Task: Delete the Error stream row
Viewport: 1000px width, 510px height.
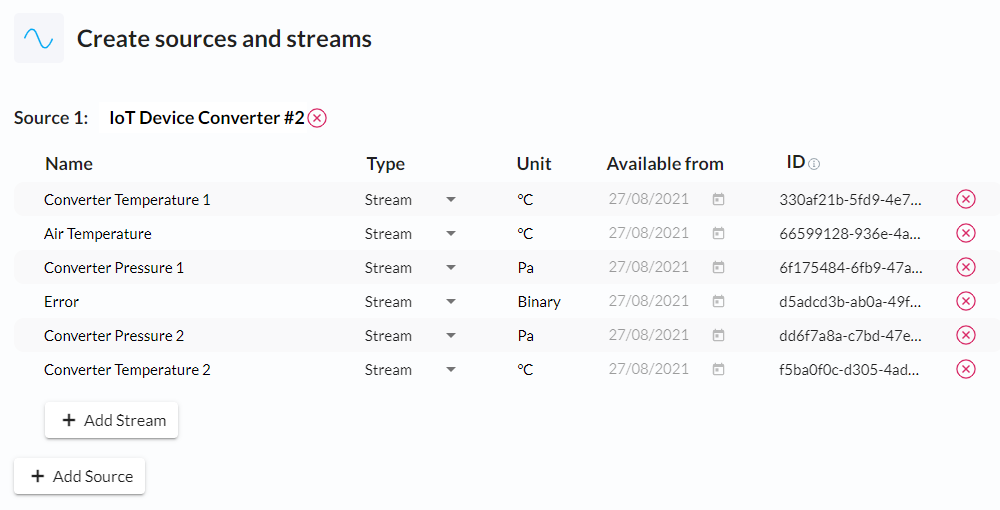Action: (966, 301)
